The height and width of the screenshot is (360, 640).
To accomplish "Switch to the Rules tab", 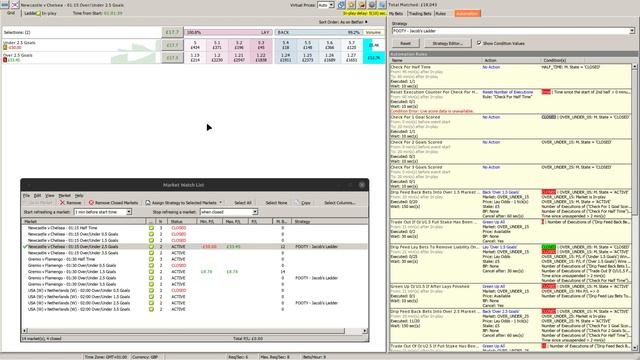I will (x=441, y=13).
